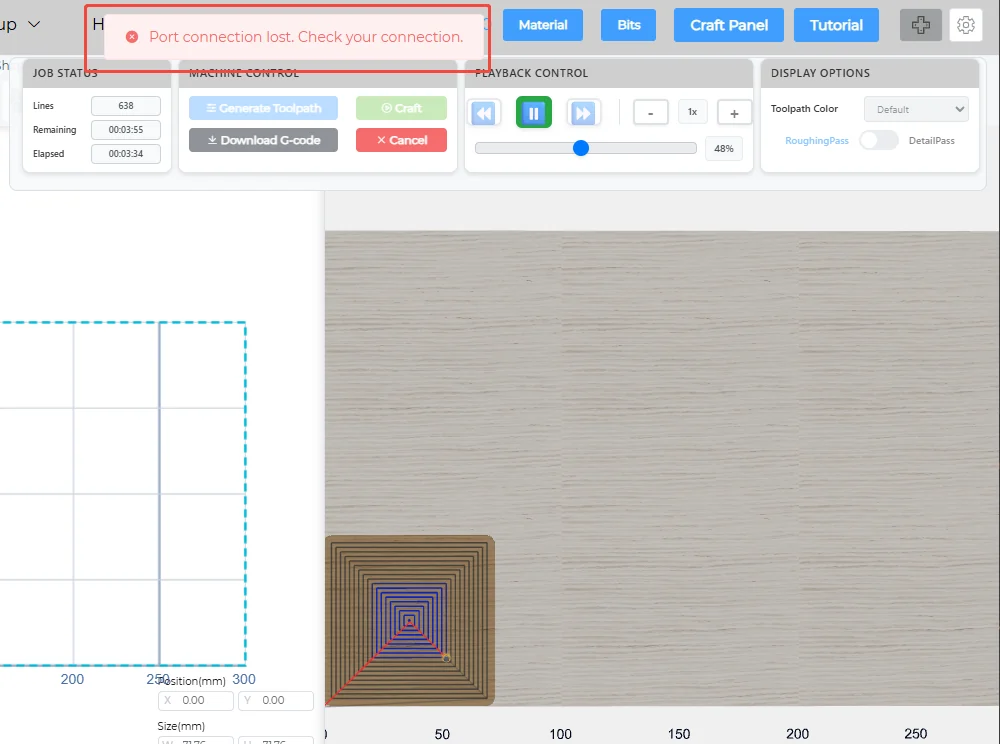Click the Lines count field
Image resolution: width=1000 pixels, height=744 pixels.
pos(126,106)
